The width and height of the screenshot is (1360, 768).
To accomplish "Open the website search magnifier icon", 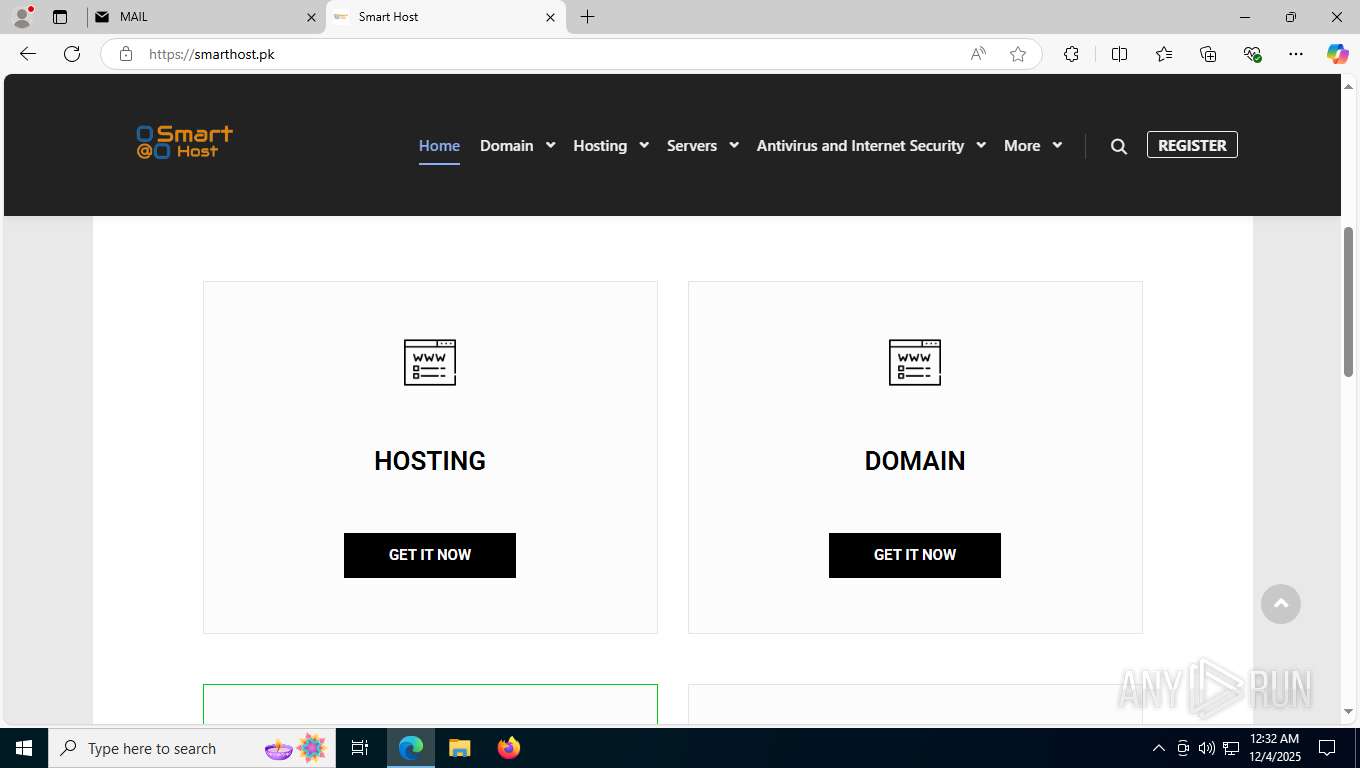I will tap(1119, 146).
